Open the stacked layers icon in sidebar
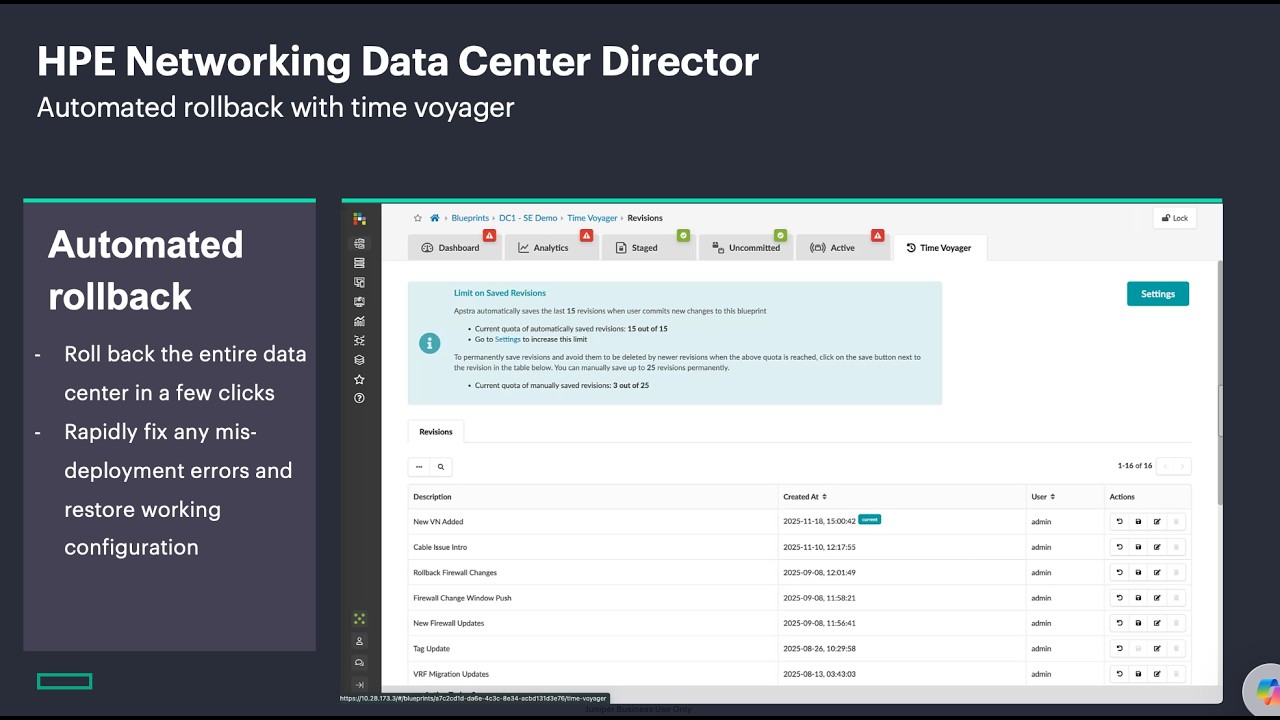 (x=360, y=360)
